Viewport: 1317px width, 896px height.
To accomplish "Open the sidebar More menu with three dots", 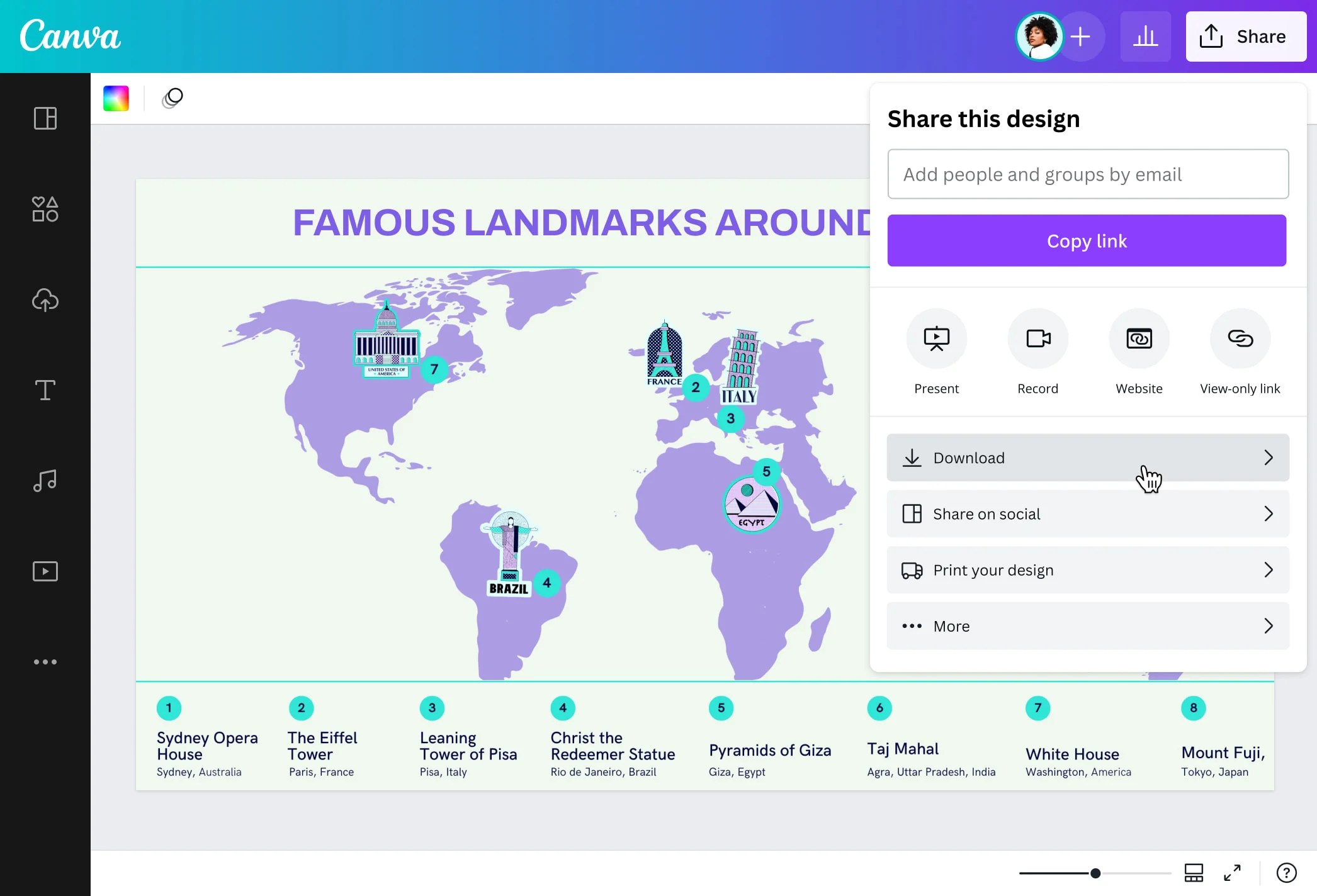I will pyautogui.click(x=45, y=661).
